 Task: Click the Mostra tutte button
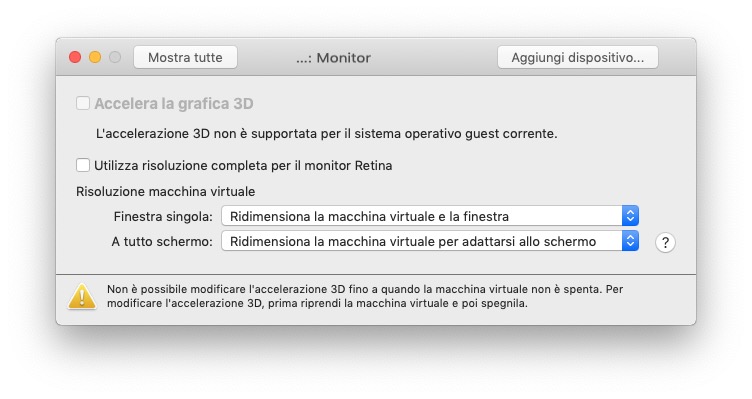(x=185, y=58)
